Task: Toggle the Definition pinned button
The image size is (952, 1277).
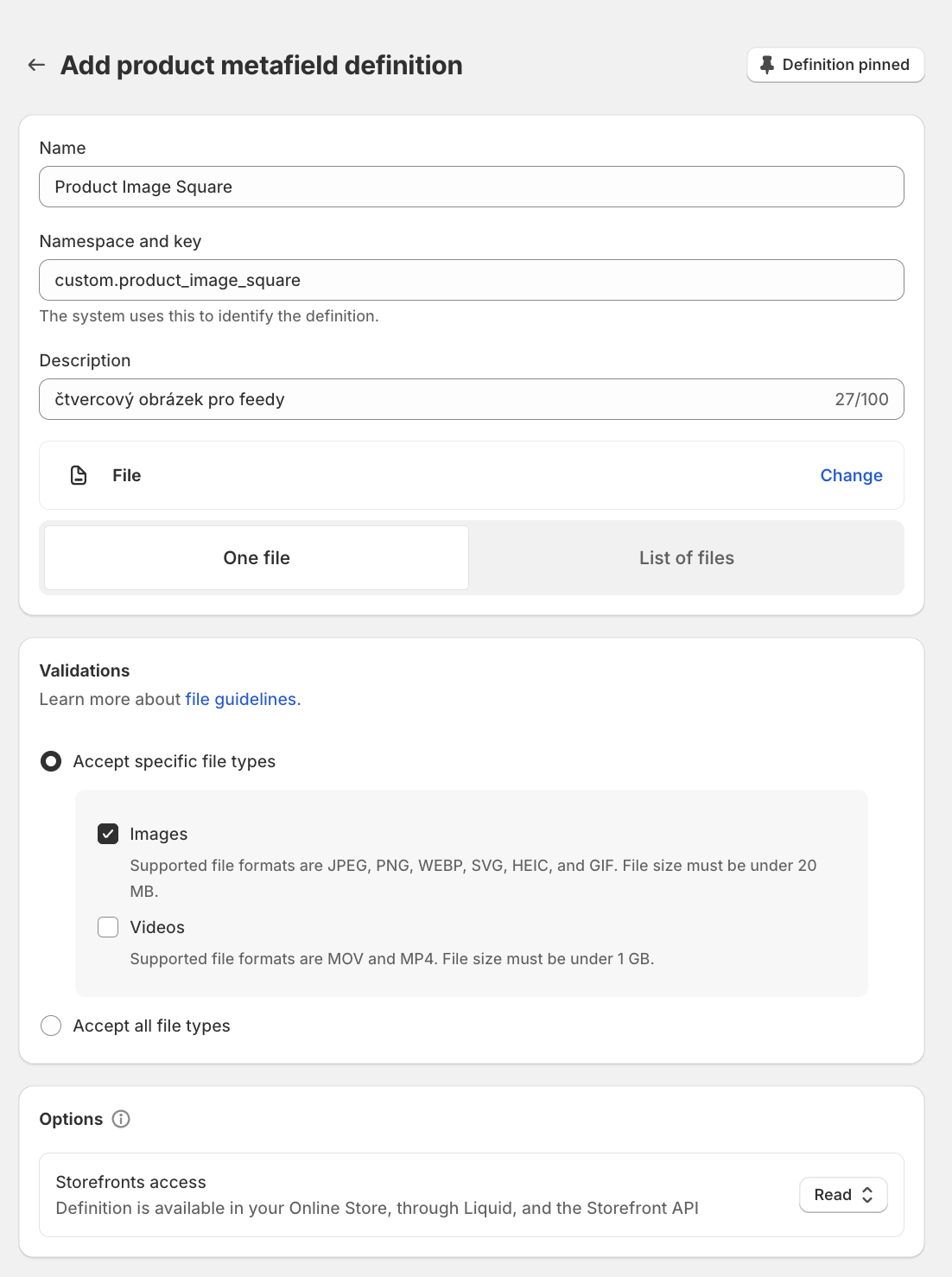Action: [x=835, y=65]
